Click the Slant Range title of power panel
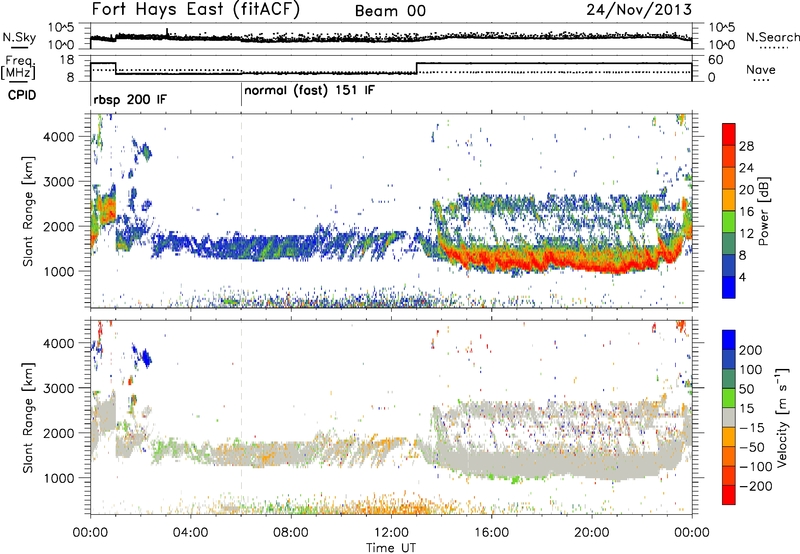 [28, 211]
